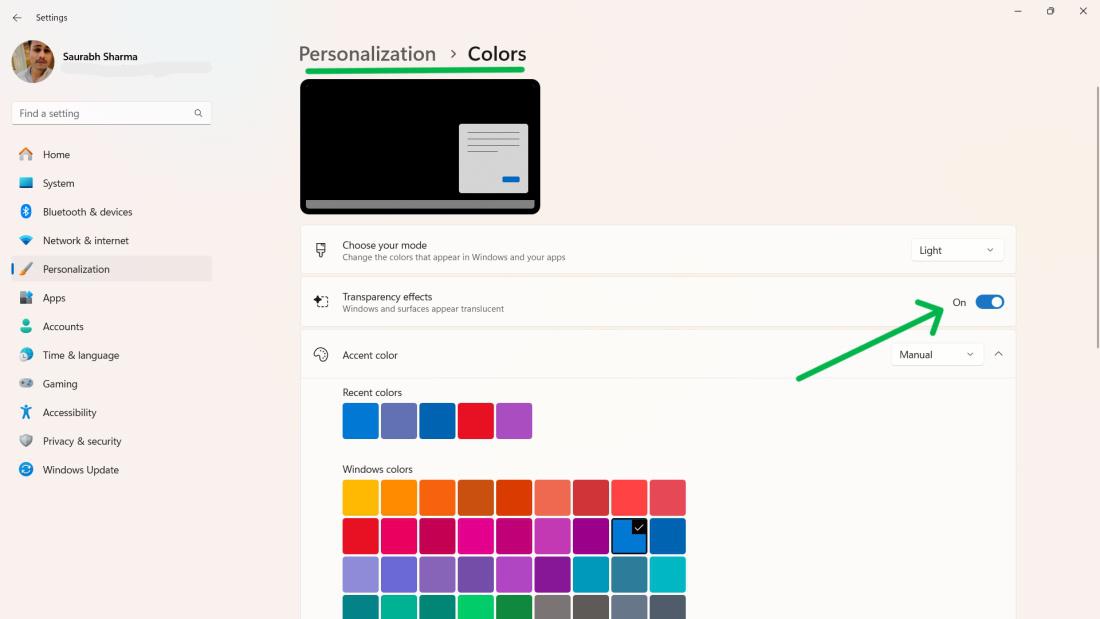Pick the bright green Windows color swatch
This screenshot has width=1100, height=619.
pyautogui.click(x=476, y=607)
